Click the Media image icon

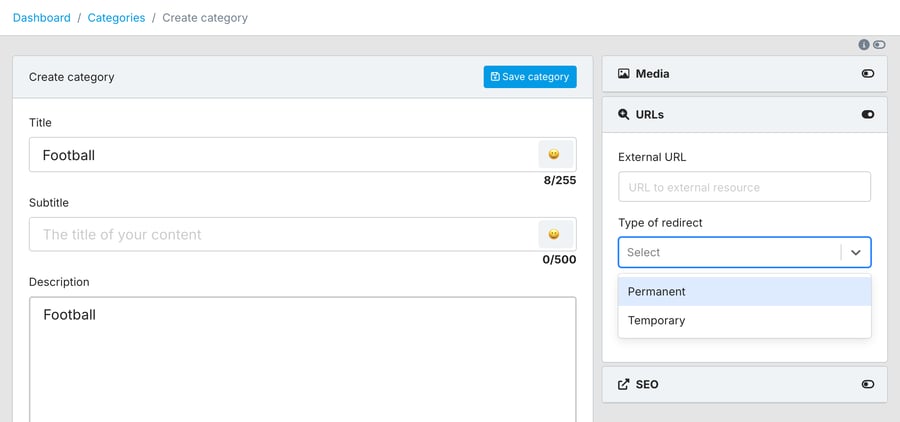click(623, 73)
